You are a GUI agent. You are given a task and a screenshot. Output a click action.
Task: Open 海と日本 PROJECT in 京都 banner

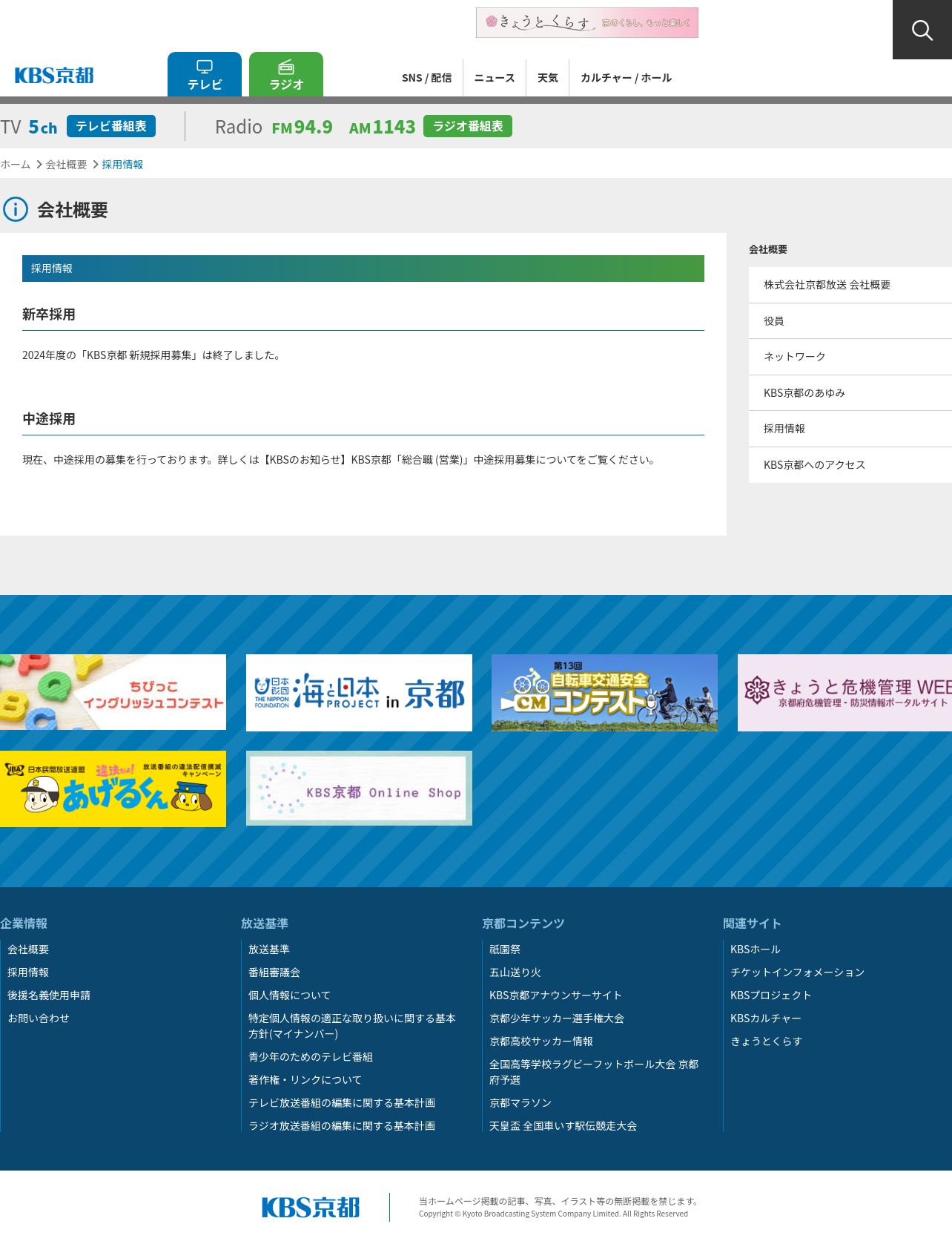click(359, 692)
